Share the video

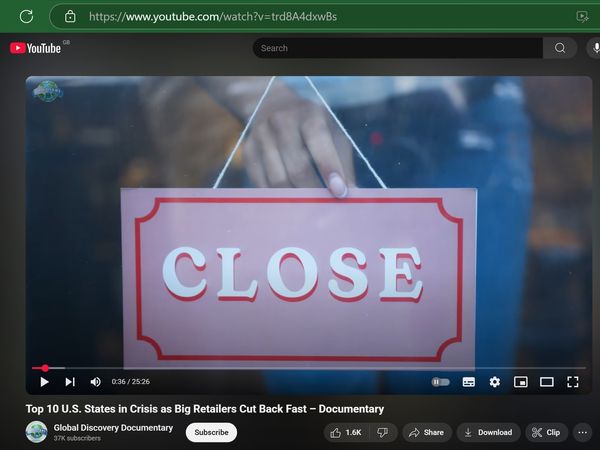click(x=427, y=432)
